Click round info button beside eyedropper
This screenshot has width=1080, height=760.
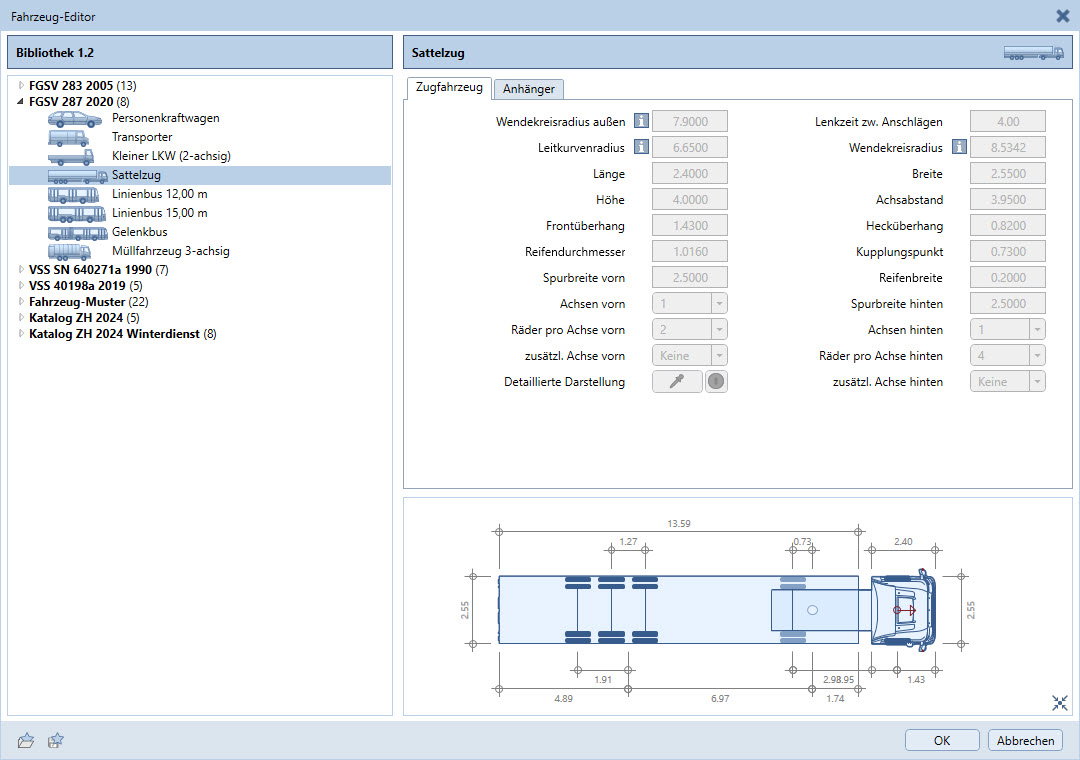[x=716, y=381]
